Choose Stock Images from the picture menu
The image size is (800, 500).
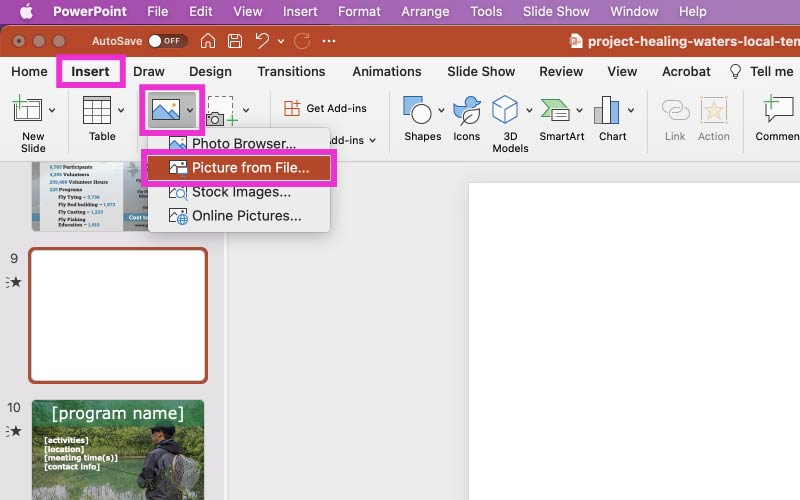click(x=239, y=192)
